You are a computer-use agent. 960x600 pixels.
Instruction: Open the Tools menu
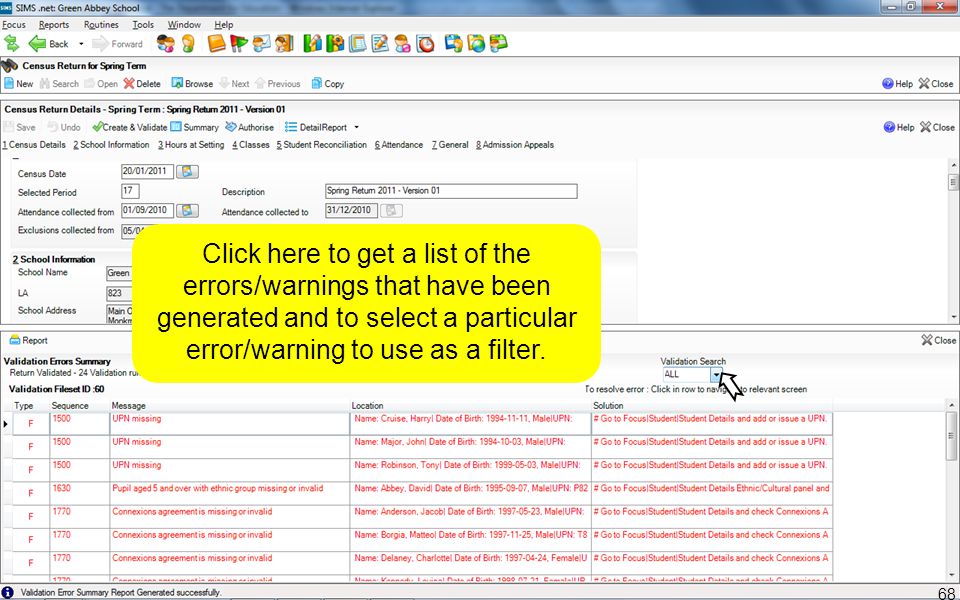[143, 24]
